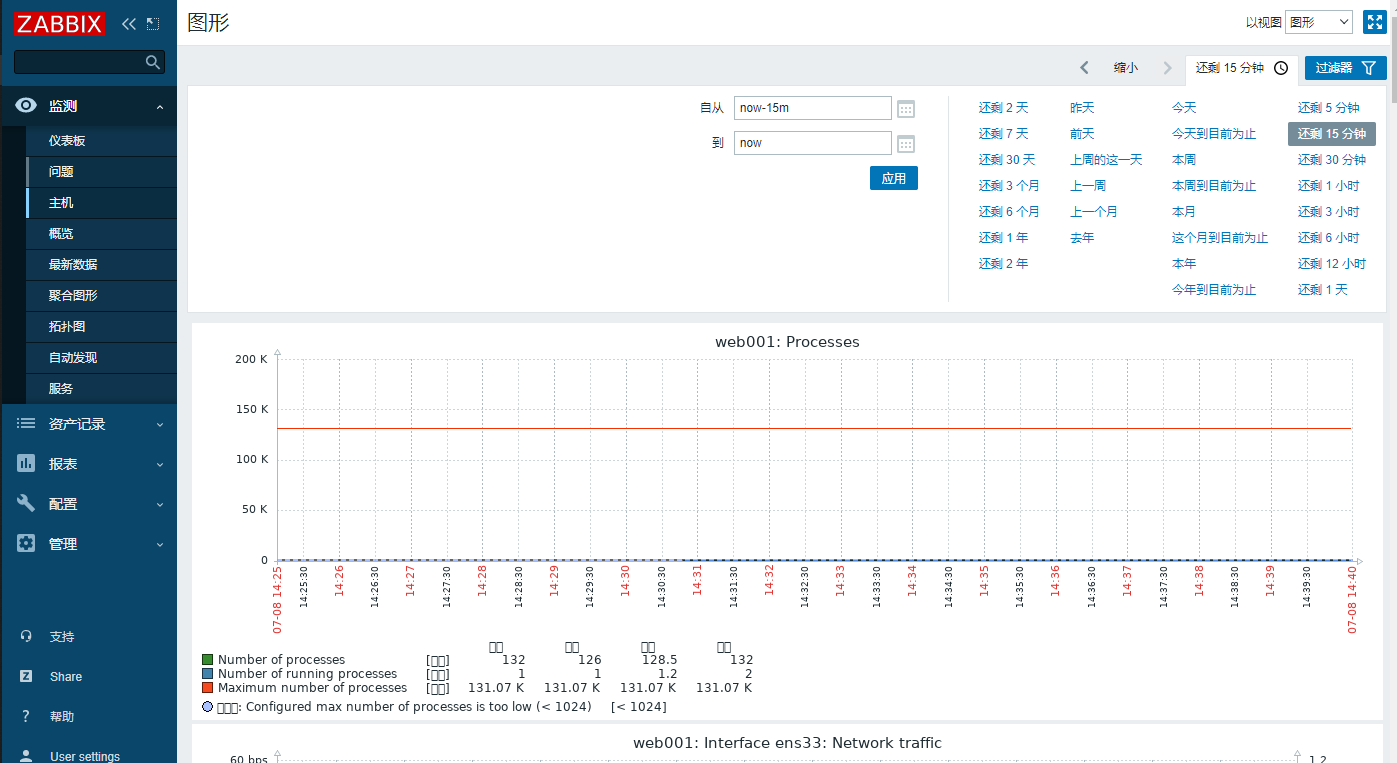Click the wrench icon beside 配置
This screenshot has width=1397, height=763.
click(x=26, y=504)
